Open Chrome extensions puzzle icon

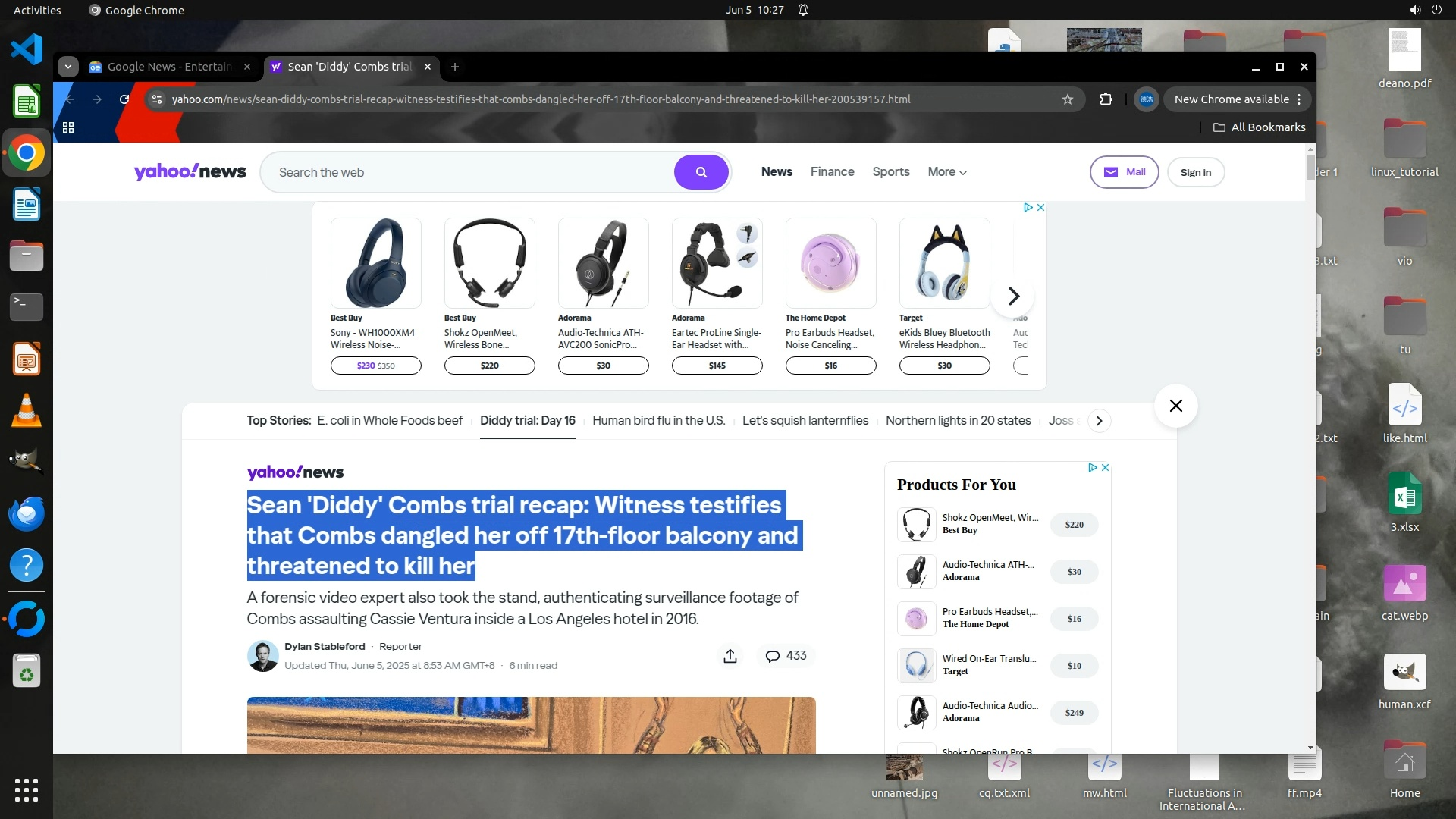1106,99
